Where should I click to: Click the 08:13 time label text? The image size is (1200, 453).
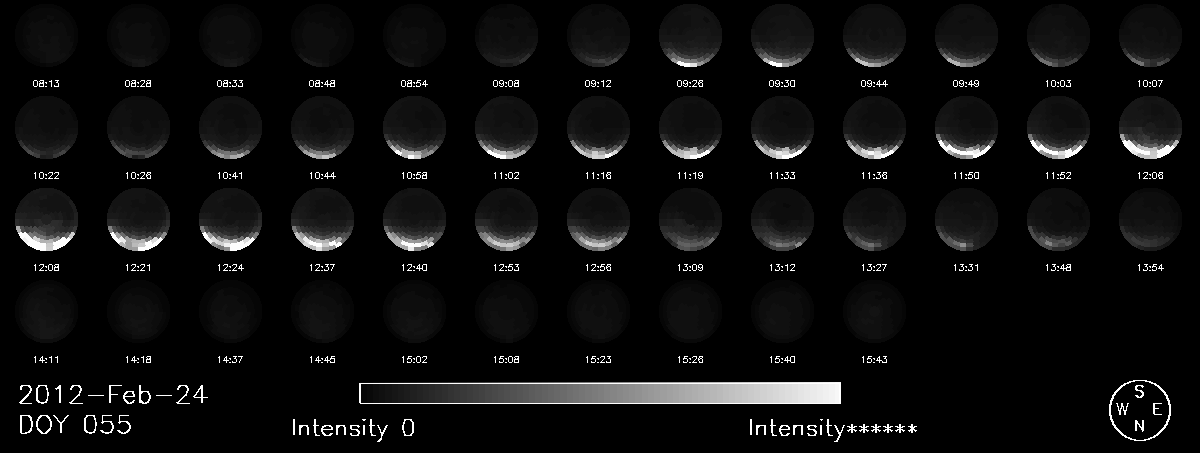tap(45, 83)
